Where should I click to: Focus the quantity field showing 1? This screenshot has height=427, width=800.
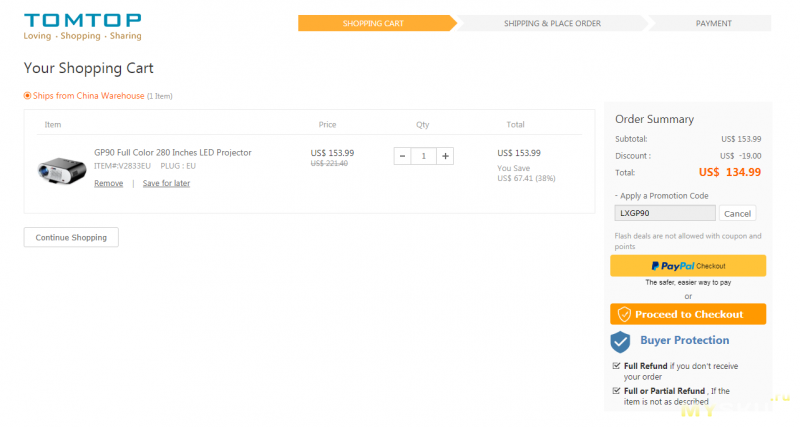(x=423, y=156)
